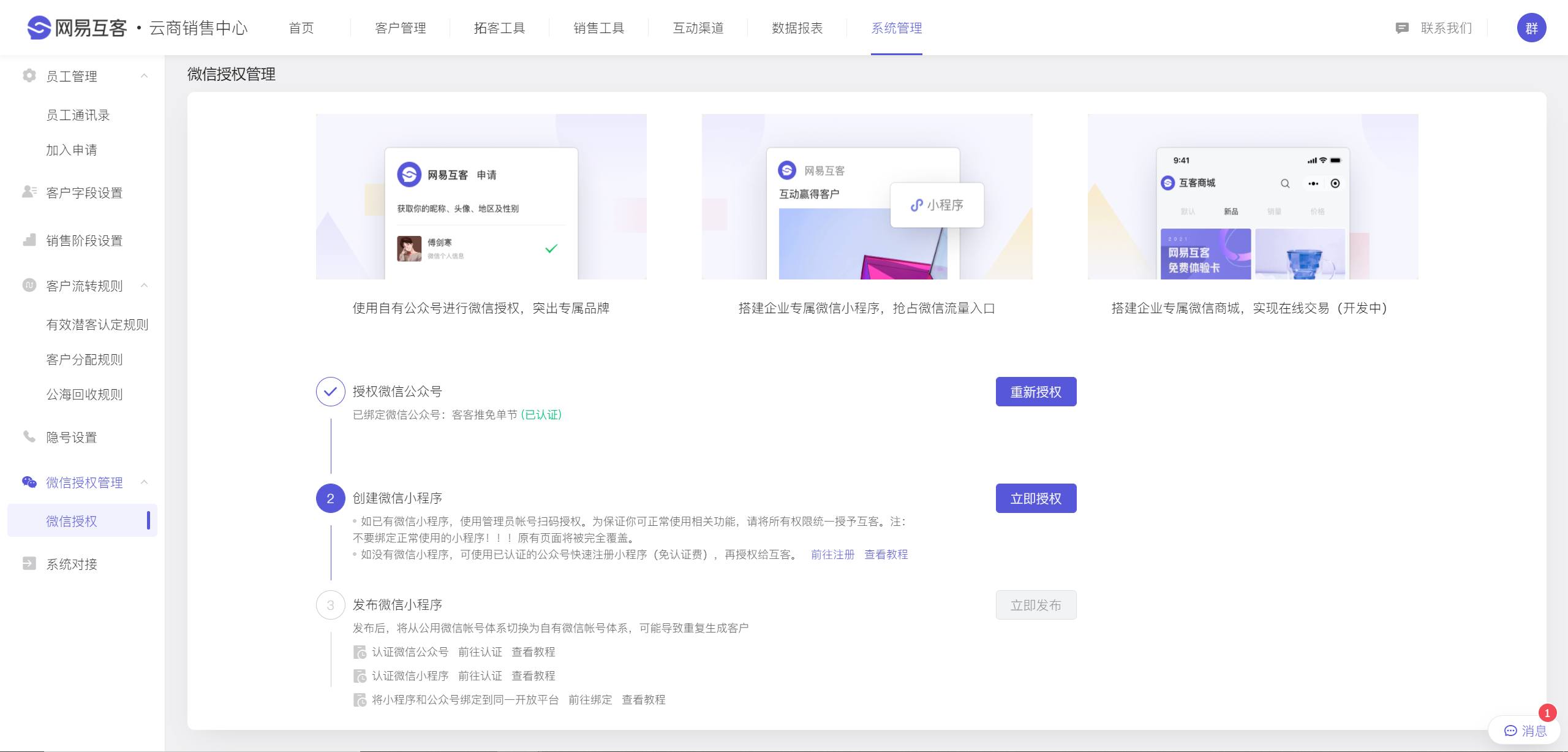Click the 系统对接 arrow icon
This screenshot has height=752, width=1568.
[x=29, y=563]
